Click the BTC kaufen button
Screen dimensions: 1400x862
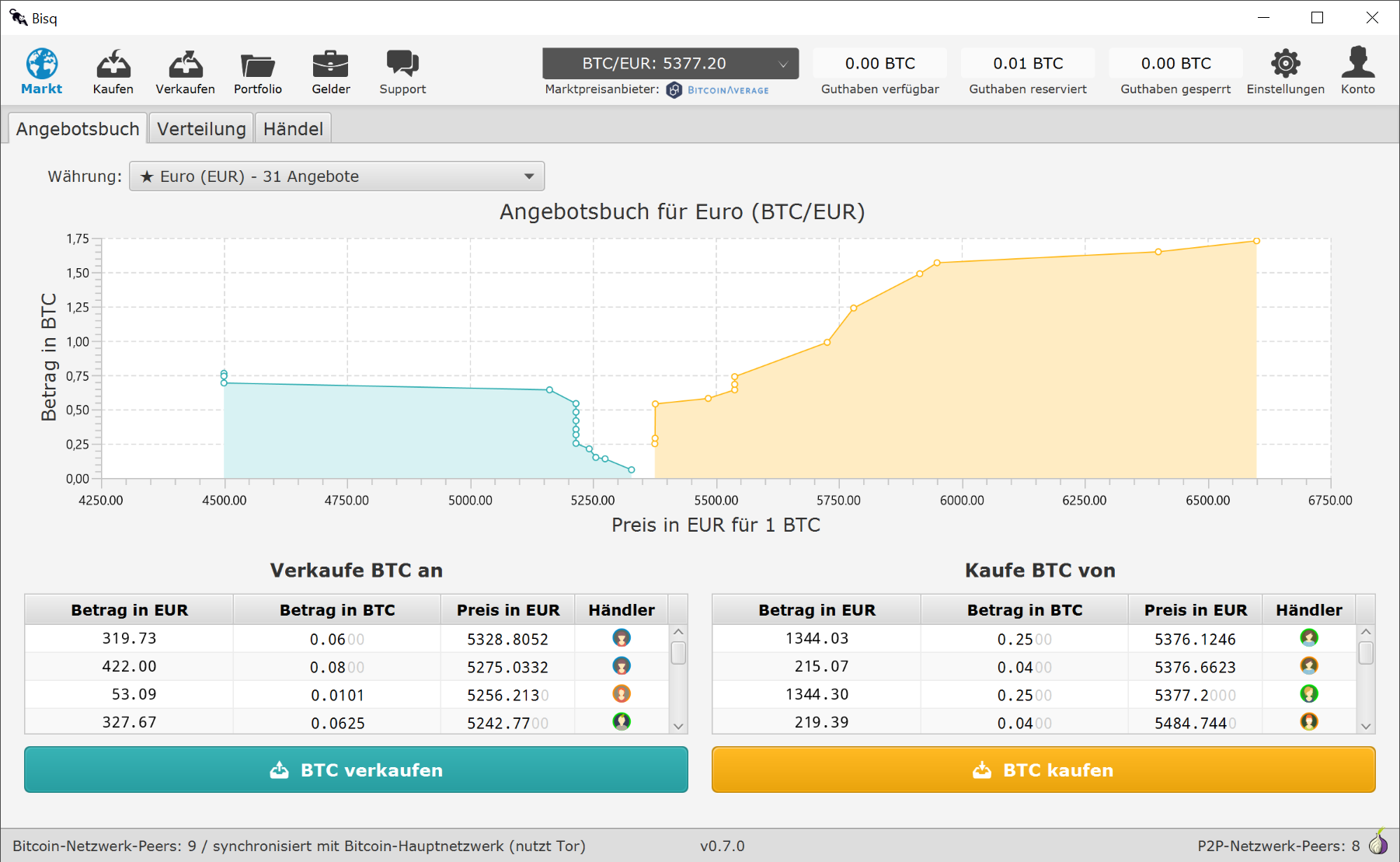(x=1043, y=770)
